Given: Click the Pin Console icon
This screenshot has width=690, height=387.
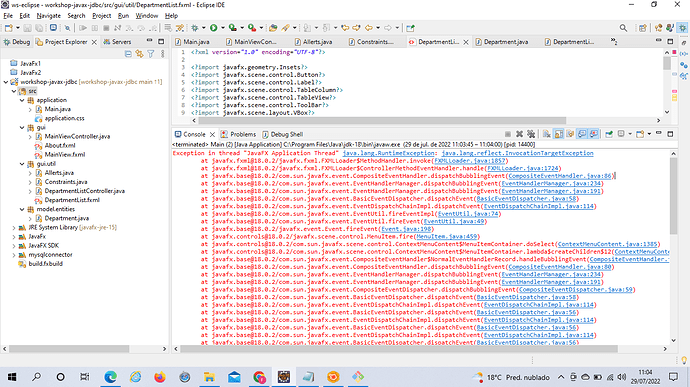Looking at the screenshot, I should (x=609, y=134).
